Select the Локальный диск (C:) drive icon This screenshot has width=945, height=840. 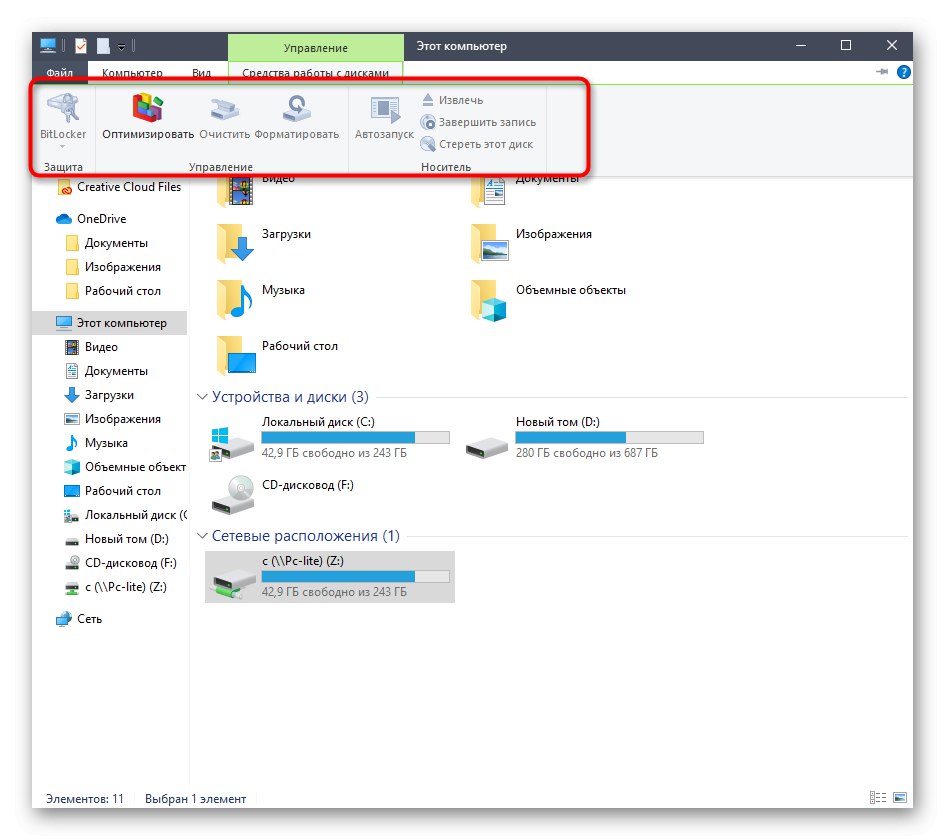pos(231,444)
